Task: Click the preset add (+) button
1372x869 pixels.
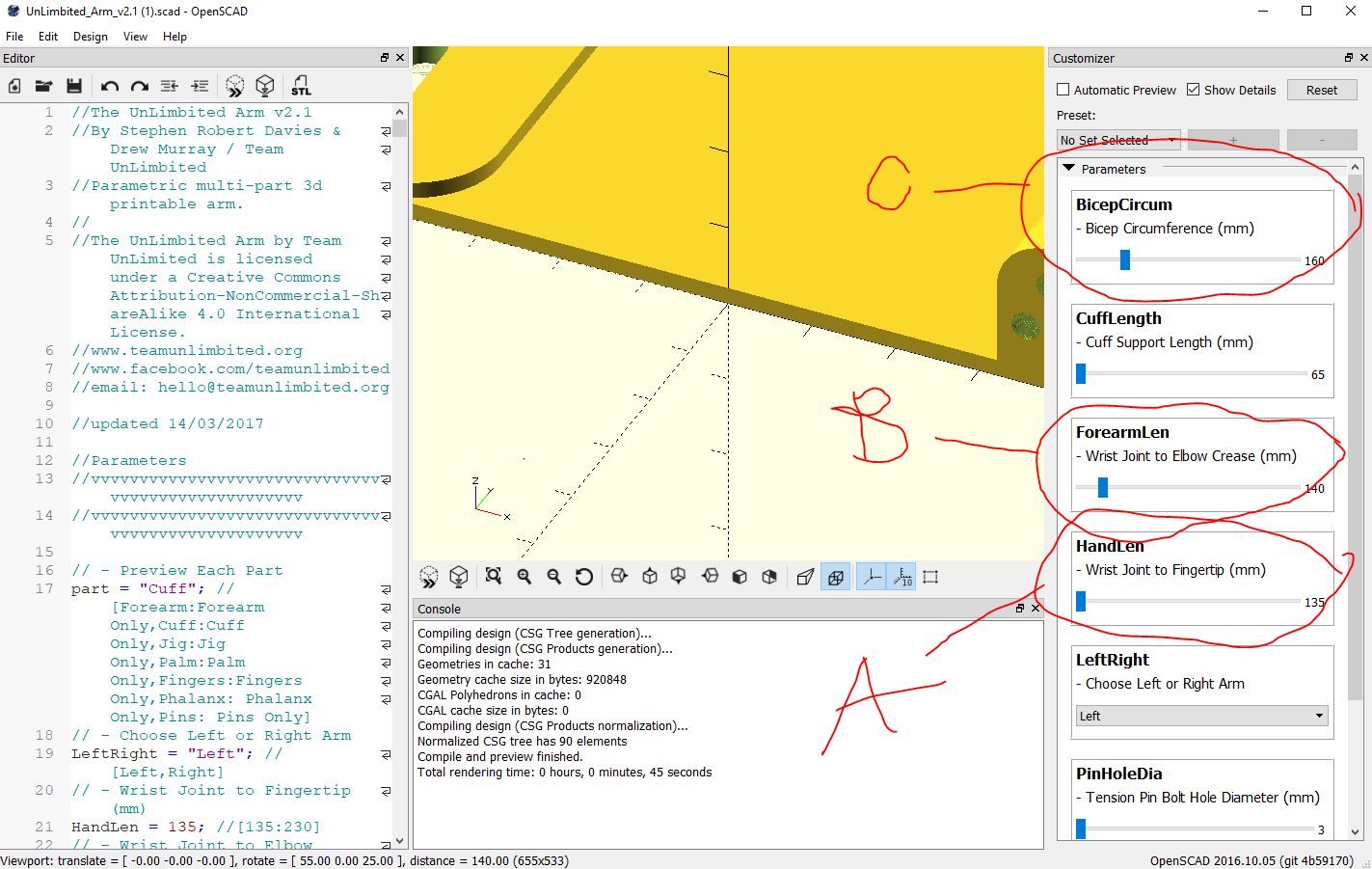Action: pos(1233,140)
